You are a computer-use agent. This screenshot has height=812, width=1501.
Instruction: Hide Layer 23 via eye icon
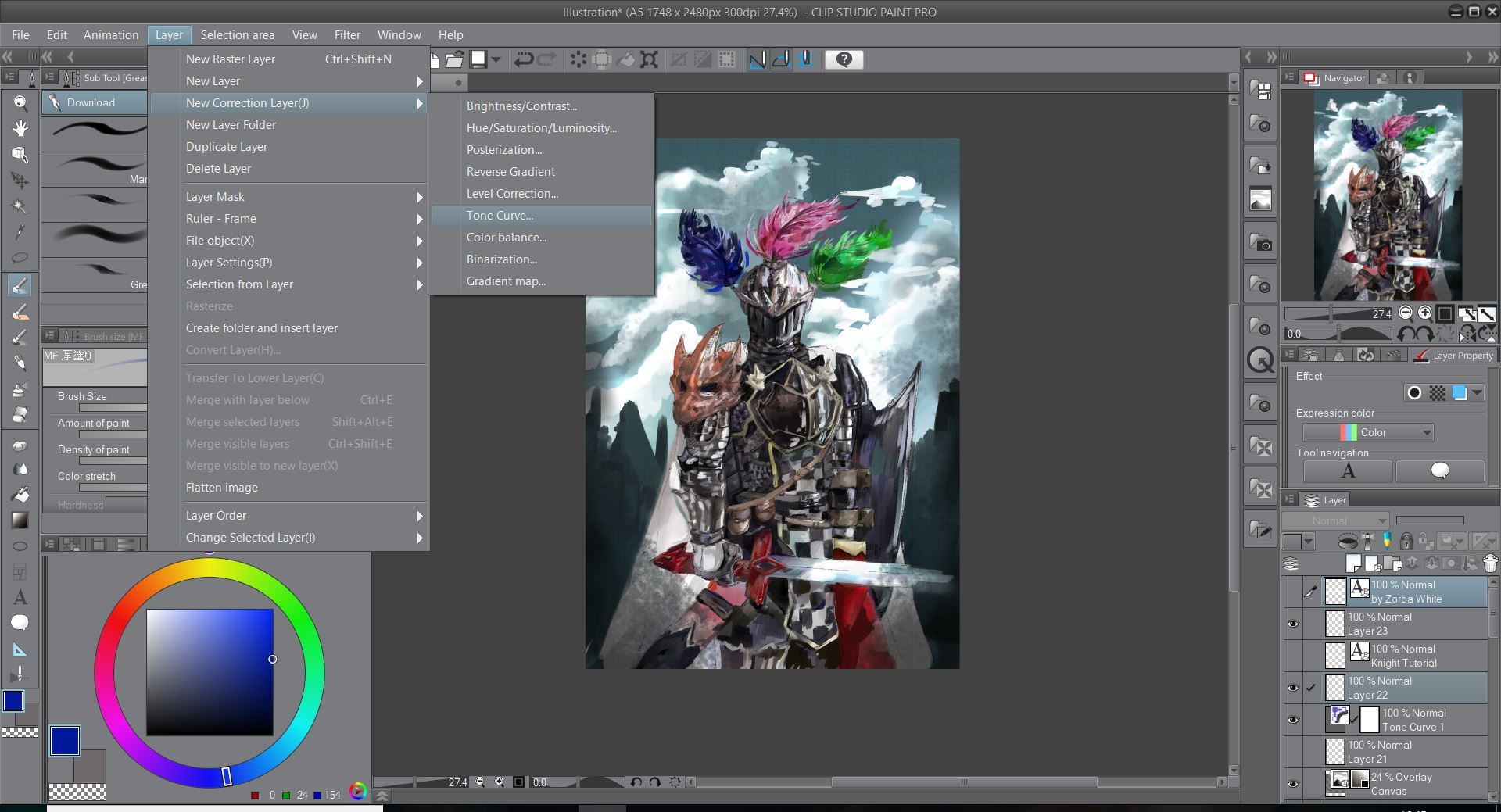point(1293,624)
